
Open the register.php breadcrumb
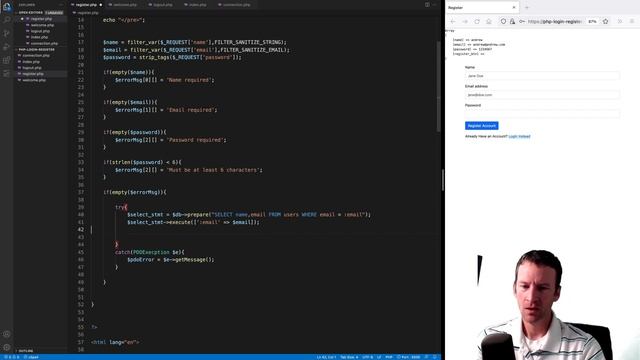[x=85, y=13]
